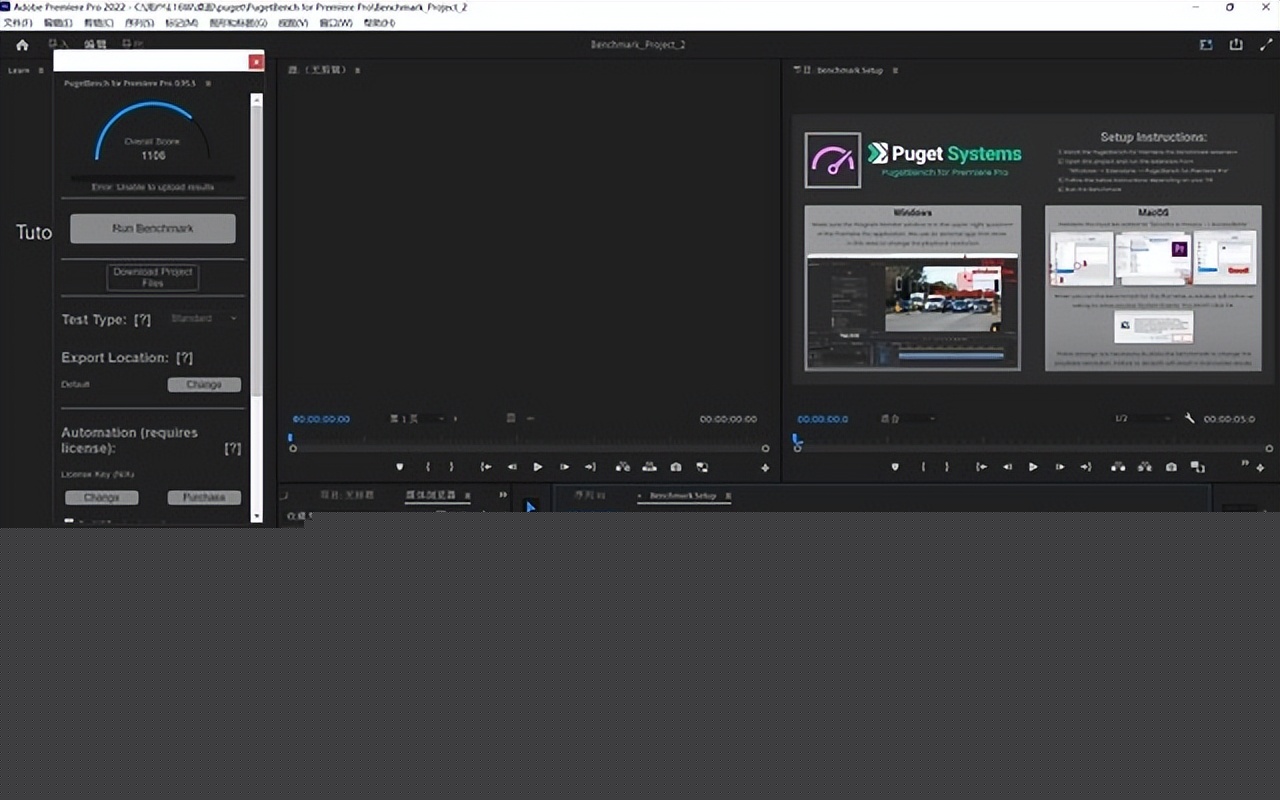Export frame camera icon in Program monitor
The width and height of the screenshot is (1280, 800).
[1171, 467]
